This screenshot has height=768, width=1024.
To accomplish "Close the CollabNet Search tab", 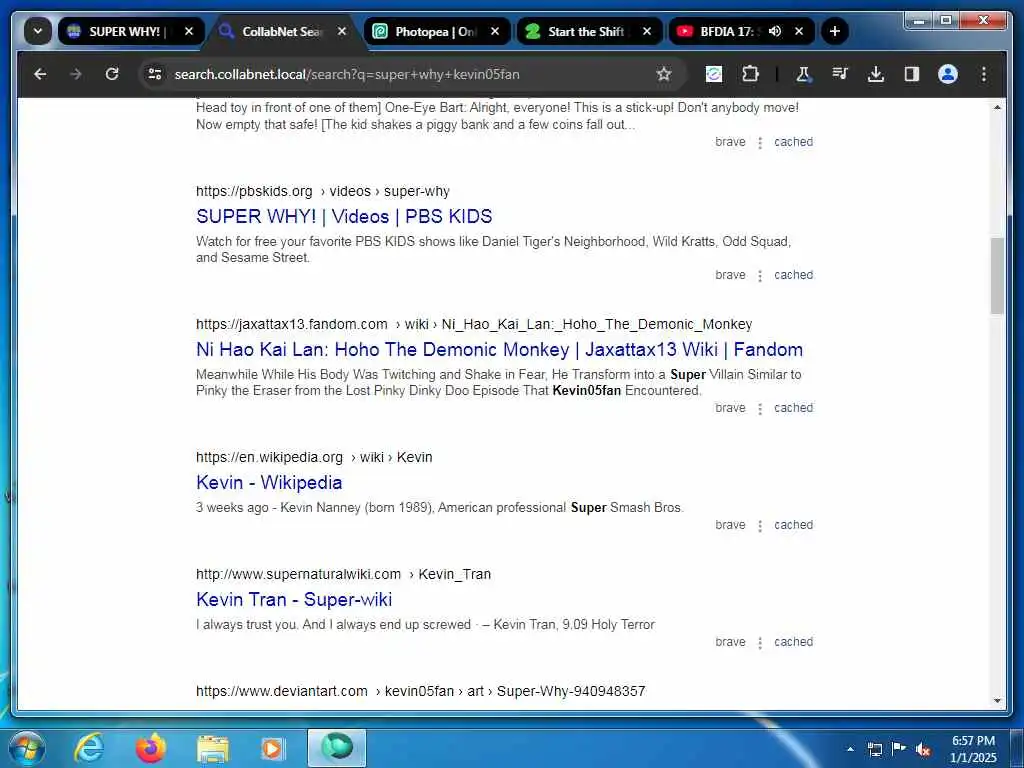I will 342,31.
